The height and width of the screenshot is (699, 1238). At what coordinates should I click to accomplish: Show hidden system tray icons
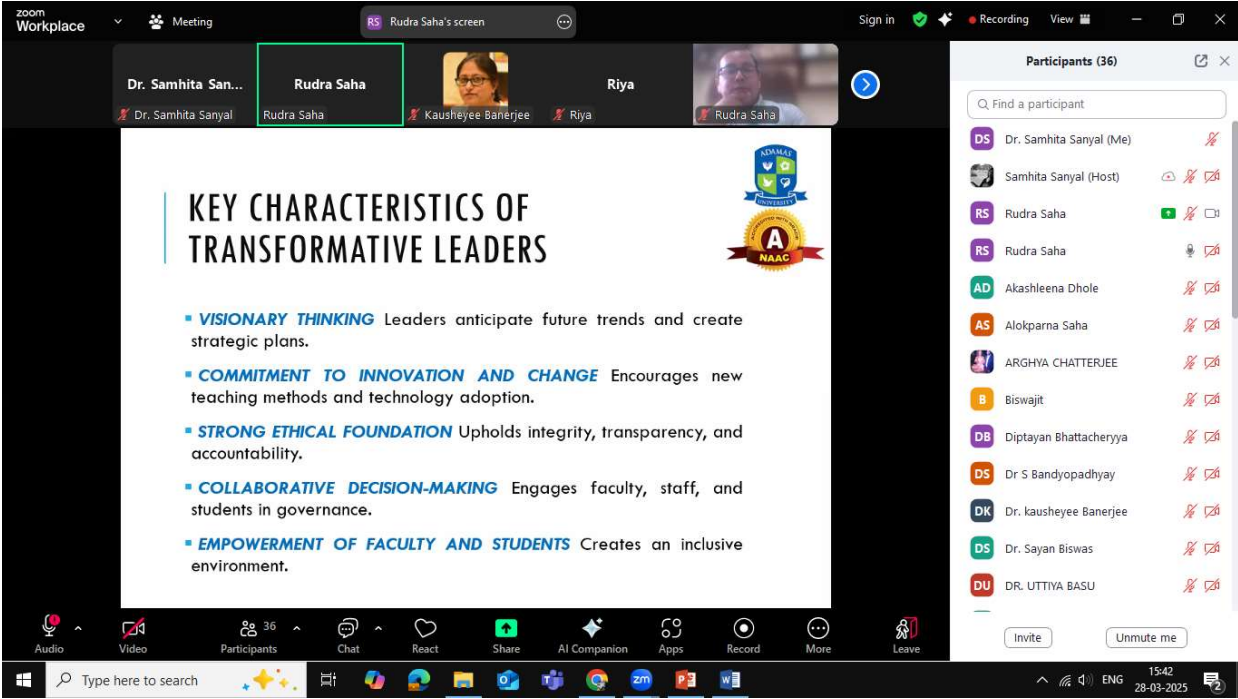1044,680
